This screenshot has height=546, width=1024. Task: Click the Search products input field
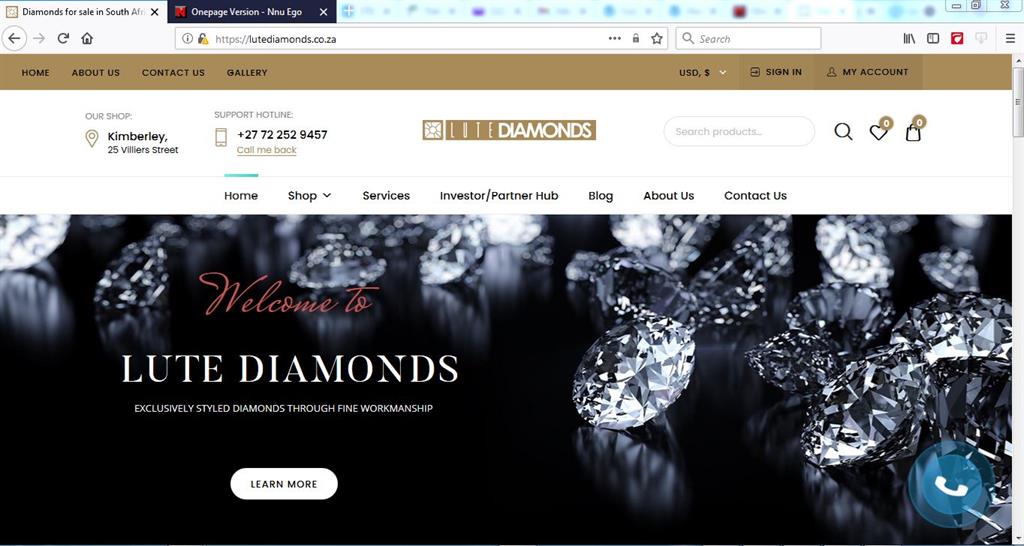[739, 131]
